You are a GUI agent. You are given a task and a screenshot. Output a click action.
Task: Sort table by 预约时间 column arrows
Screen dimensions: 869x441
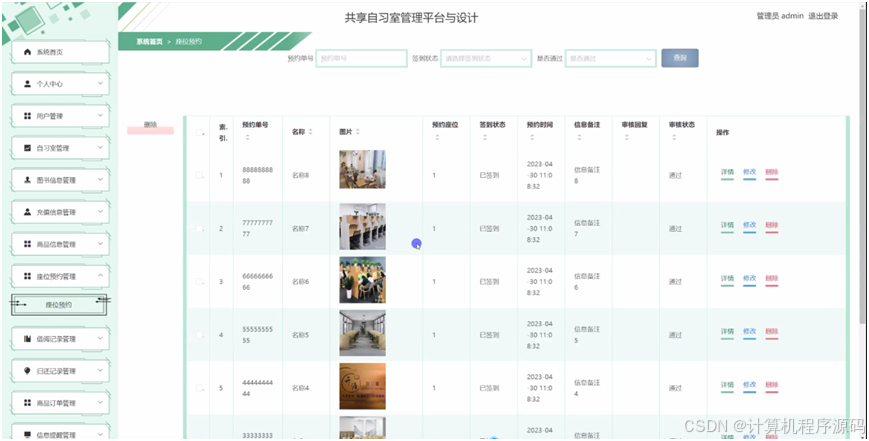pyautogui.click(x=532, y=137)
